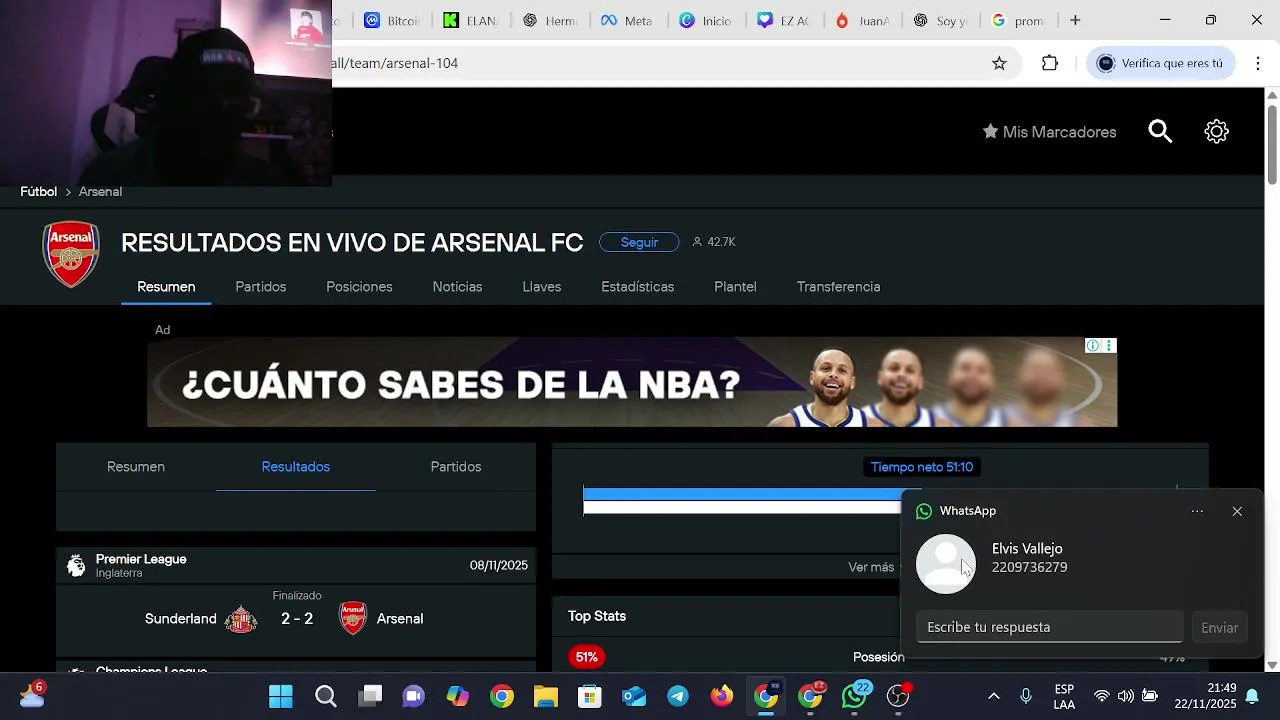1280x720 pixels.
Task: Open a new Chrome tab
Action: pyautogui.click(x=1075, y=20)
